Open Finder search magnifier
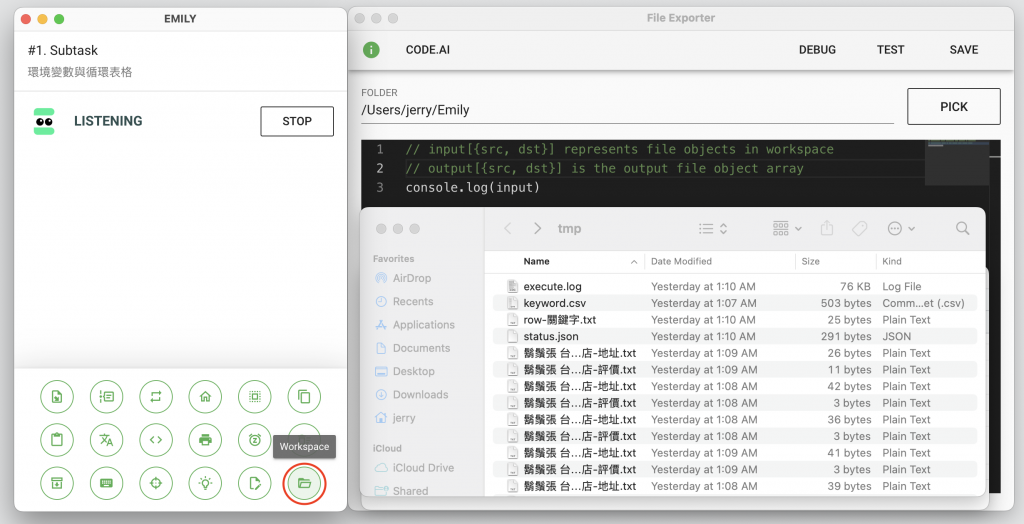Viewport: 1024px width, 524px height. pos(962,228)
